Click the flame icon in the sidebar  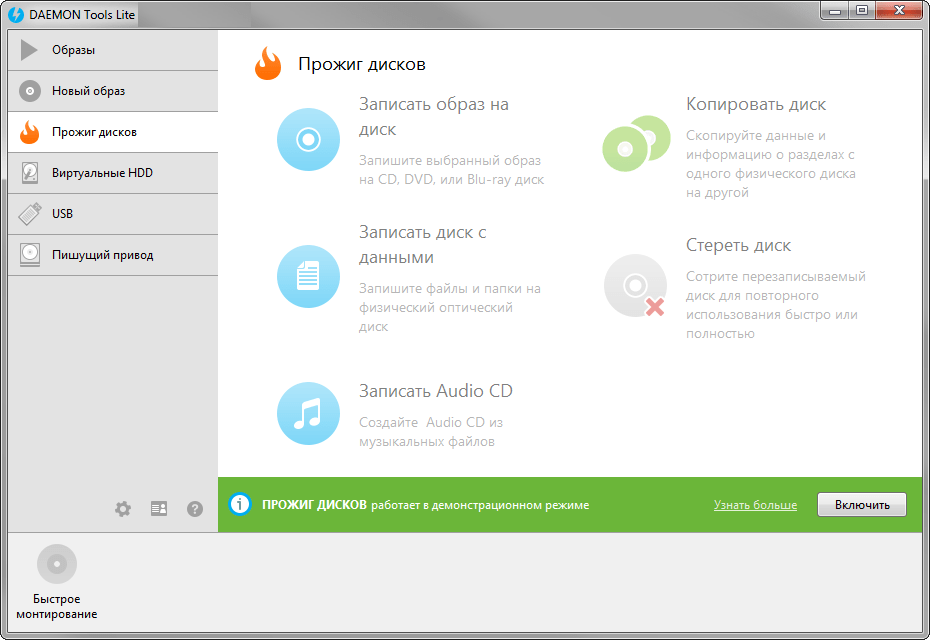(x=30, y=132)
